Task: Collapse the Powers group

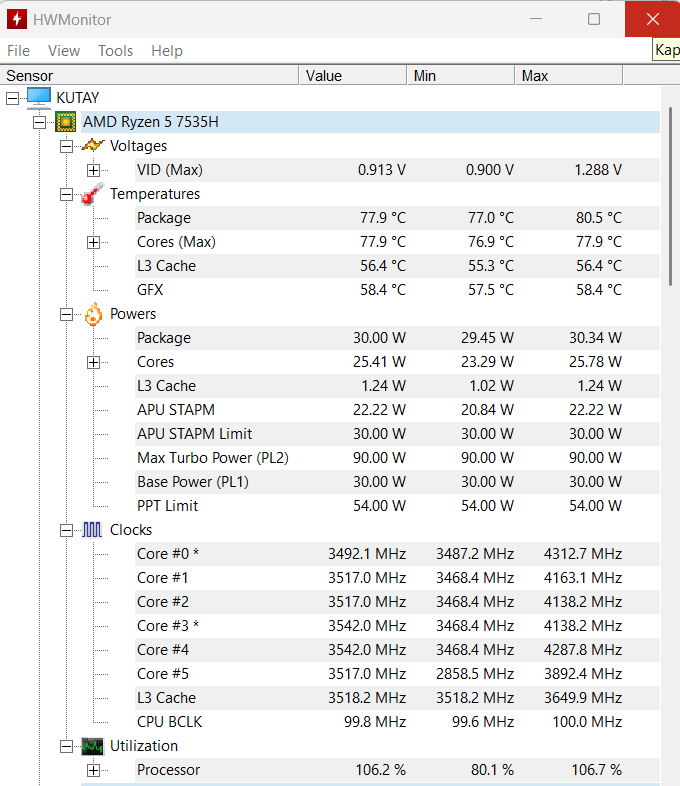Action: click(66, 314)
